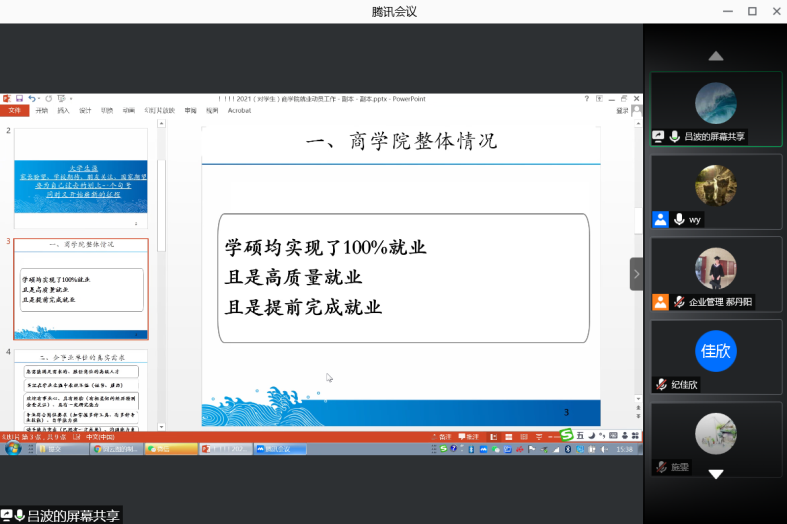
Task: Click the PowerPoint save icon in quick access
Action: (x=18, y=98)
